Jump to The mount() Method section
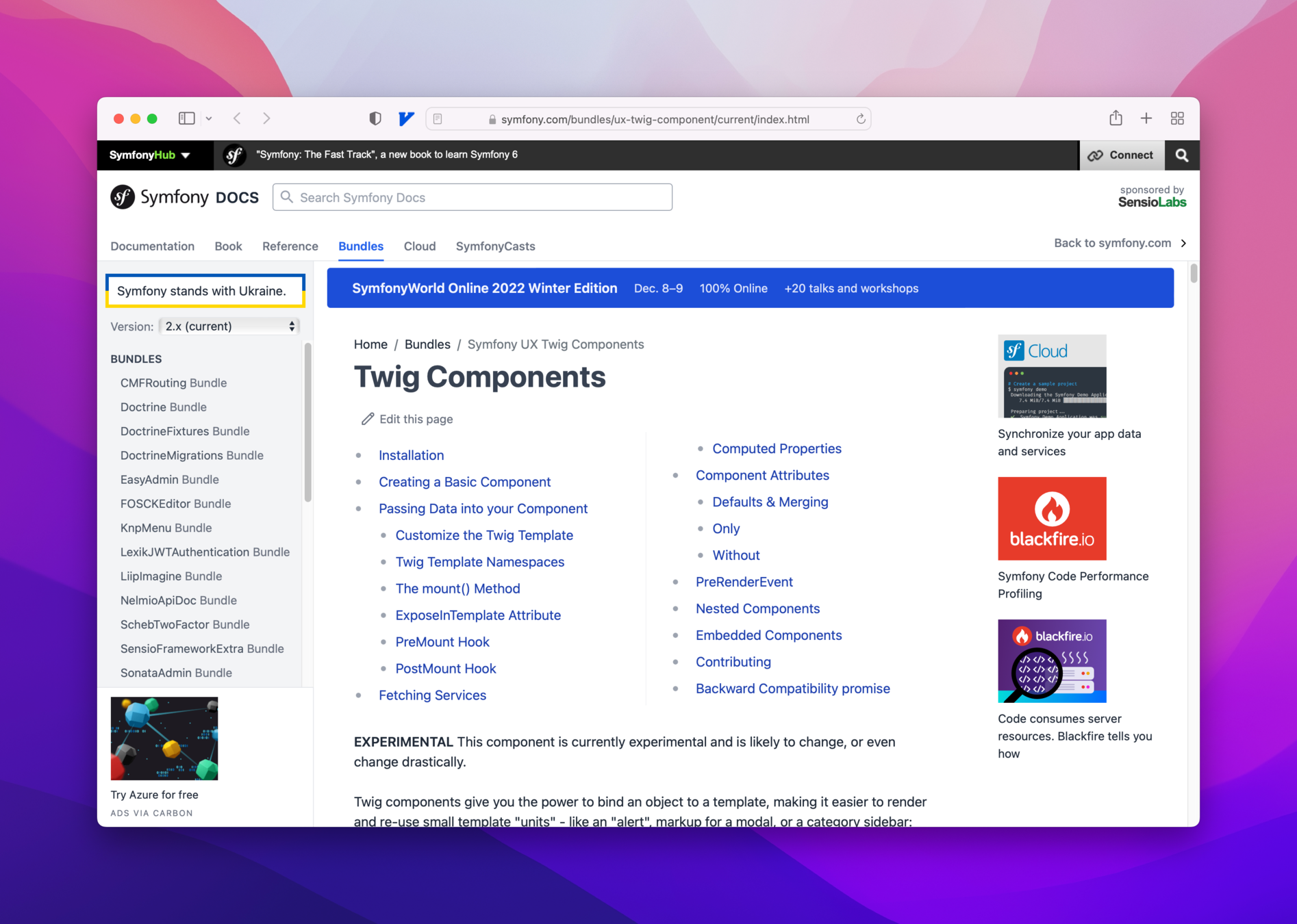Image resolution: width=1297 pixels, height=924 pixels. tap(458, 589)
